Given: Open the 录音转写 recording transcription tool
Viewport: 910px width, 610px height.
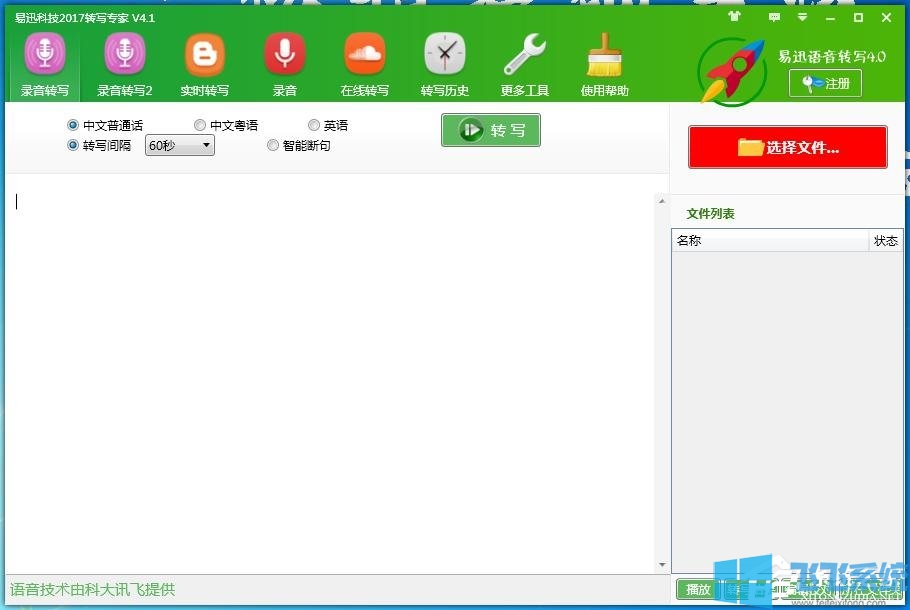Looking at the screenshot, I should 45,64.
